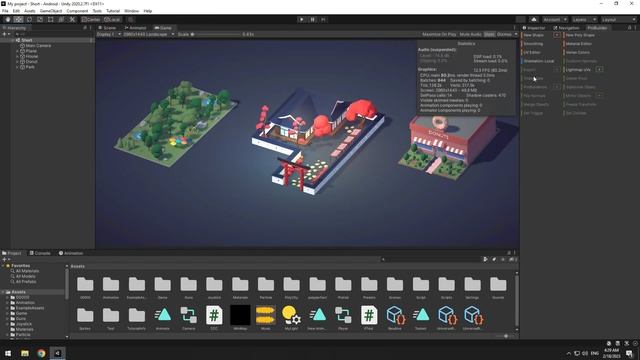
Task: Open the Assets menu
Action: click(x=30, y=11)
